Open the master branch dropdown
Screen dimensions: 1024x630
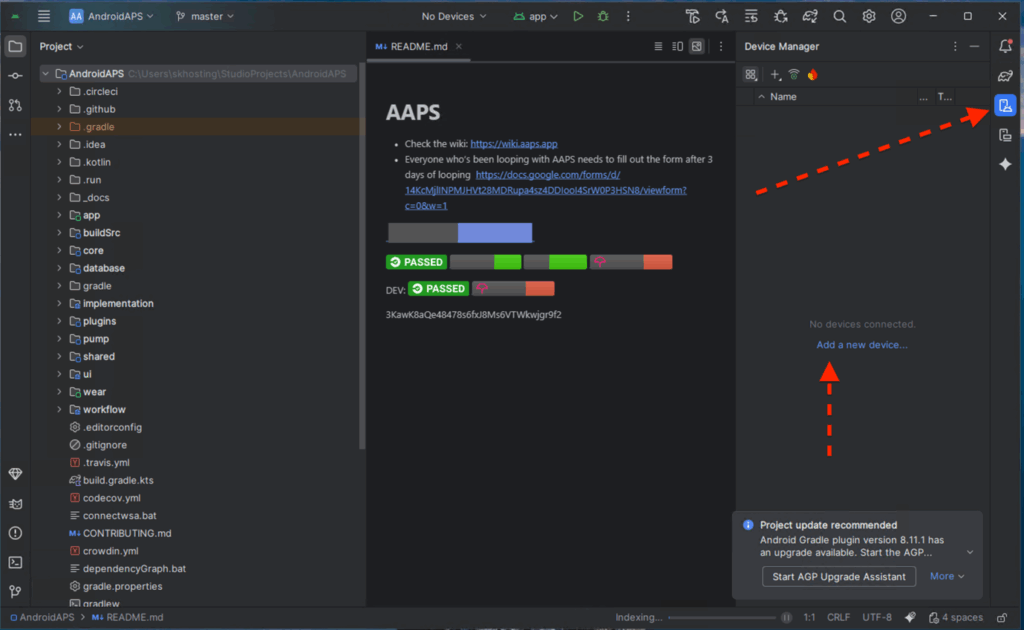pos(205,16)
